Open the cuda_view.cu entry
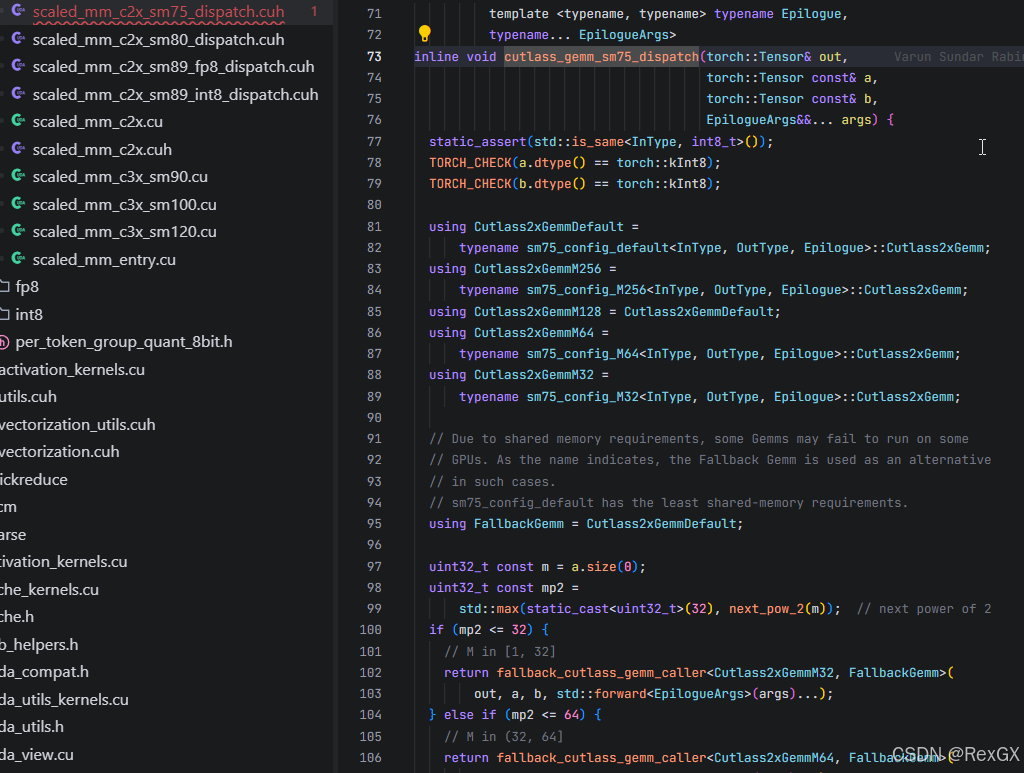This screenshot has width=1024, height=773. pyautogui.click(x=37, y=755)
